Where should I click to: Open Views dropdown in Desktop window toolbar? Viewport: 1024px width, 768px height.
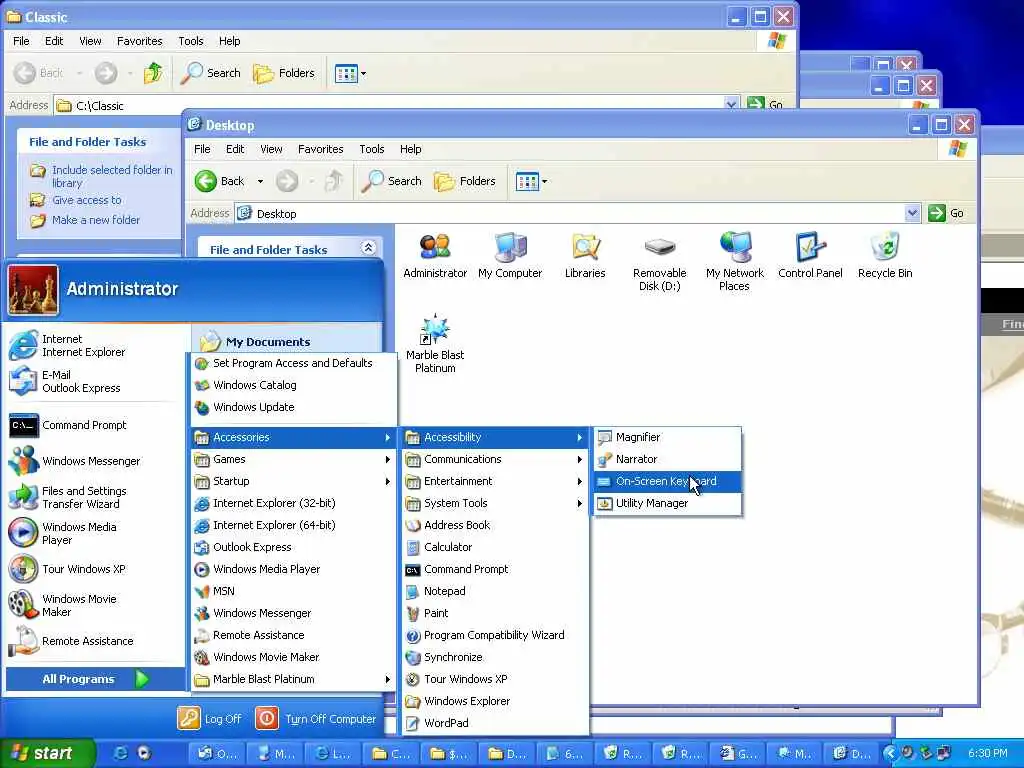[532, 181]
